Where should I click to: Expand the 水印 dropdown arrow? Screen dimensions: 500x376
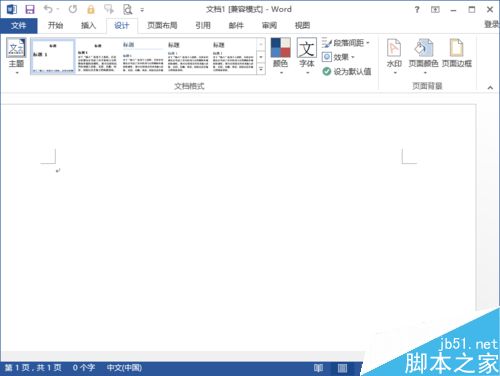[395, 72]
